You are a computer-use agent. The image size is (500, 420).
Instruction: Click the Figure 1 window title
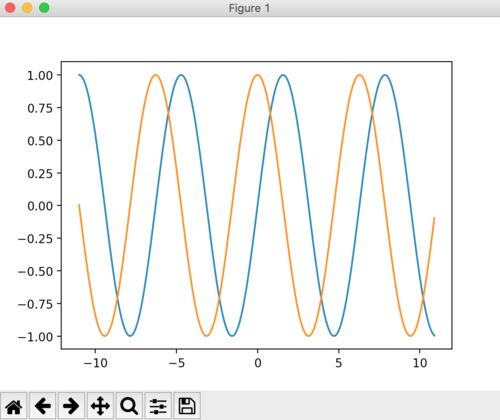[249, 8]
